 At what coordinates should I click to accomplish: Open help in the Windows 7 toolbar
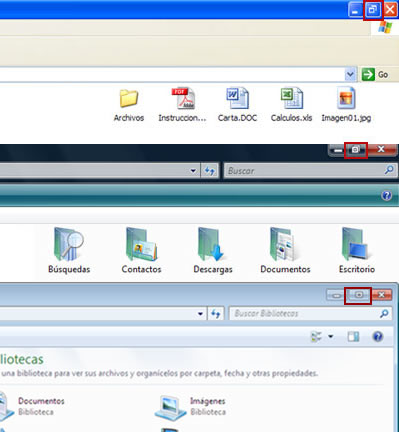point(378,337)
